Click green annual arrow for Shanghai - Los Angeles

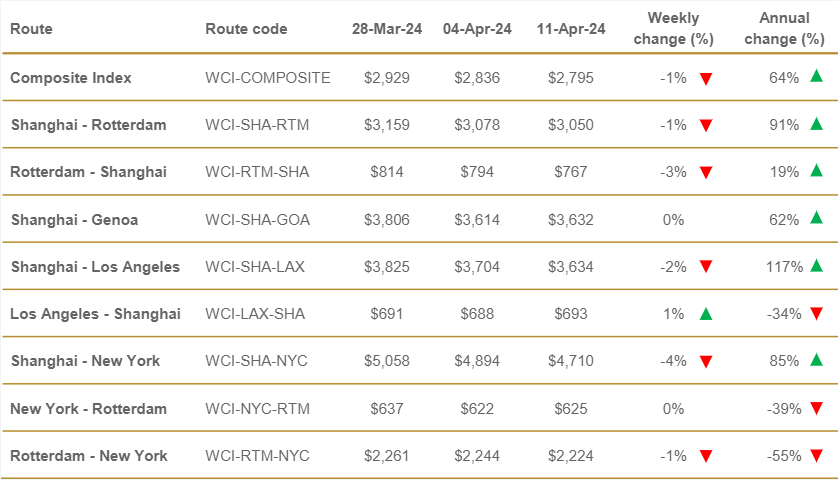[x=816, y=265]
